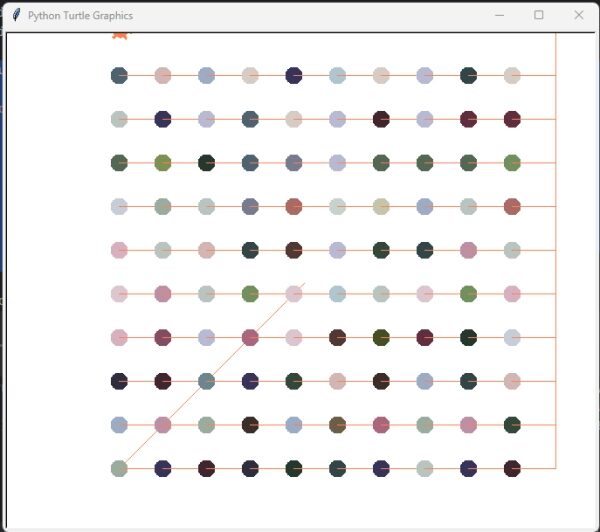The height and width of the screenshot is (532, 600).
Task: Click the bottom-left dot where the diagonal starts
Action: tap(119, 468)
